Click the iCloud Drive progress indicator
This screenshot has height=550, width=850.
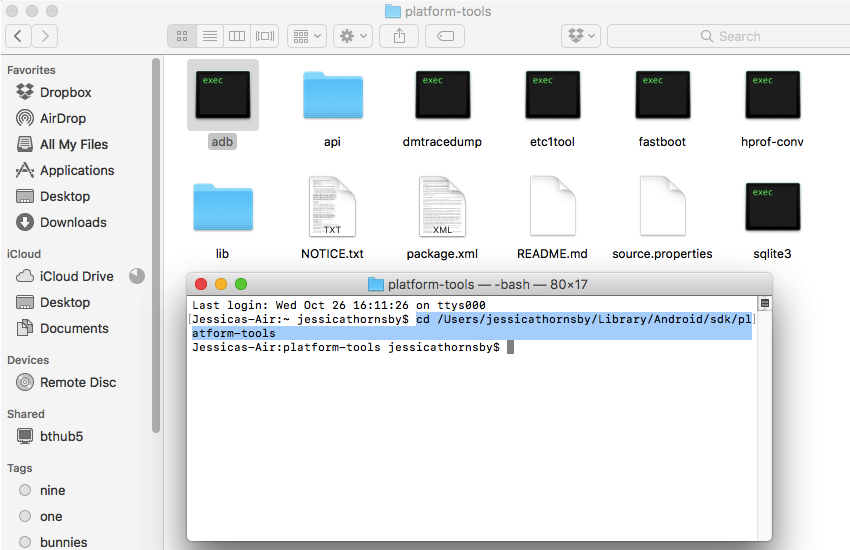137,276
